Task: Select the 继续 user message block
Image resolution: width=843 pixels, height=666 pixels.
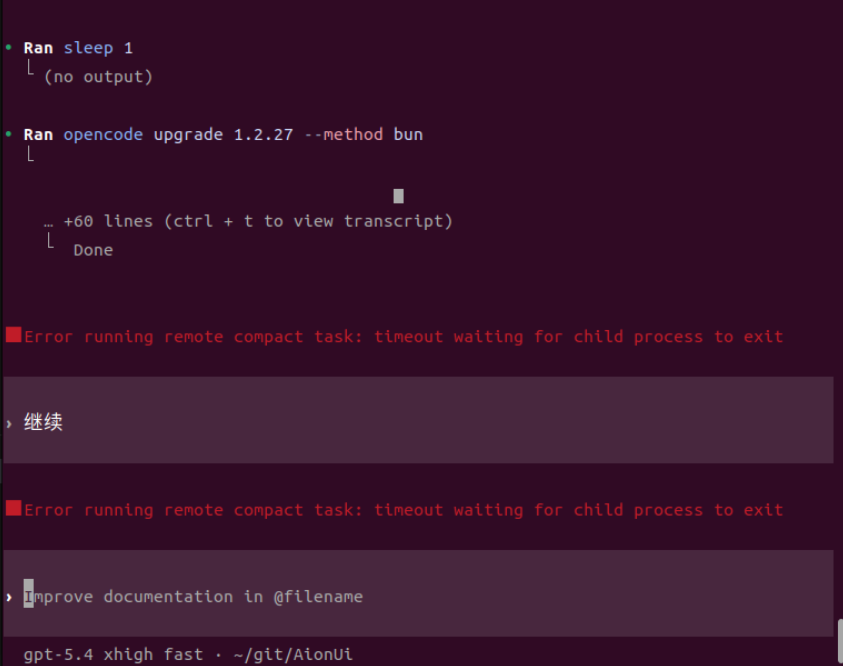Action: click(x=418, y=420)
